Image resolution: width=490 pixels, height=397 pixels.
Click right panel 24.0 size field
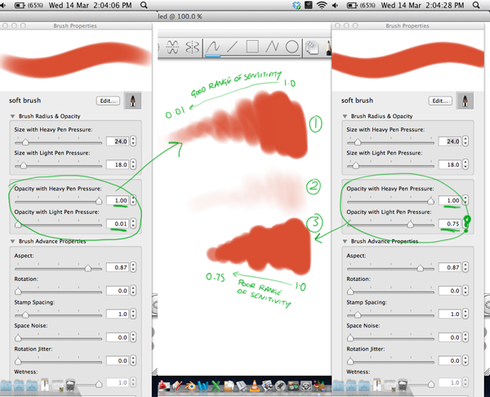pos(450,141)
